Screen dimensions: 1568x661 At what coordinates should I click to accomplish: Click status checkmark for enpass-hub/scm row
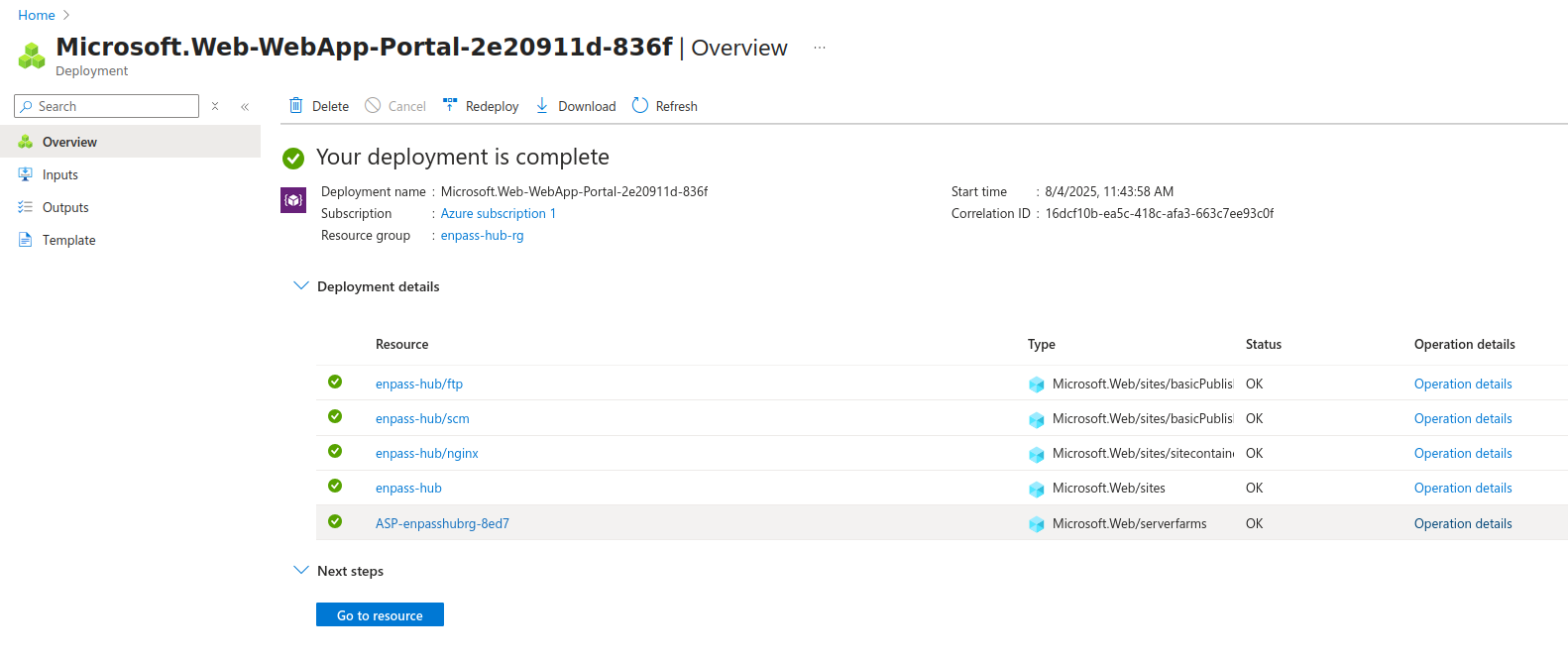pyautogui.click(x=335, y=416)
